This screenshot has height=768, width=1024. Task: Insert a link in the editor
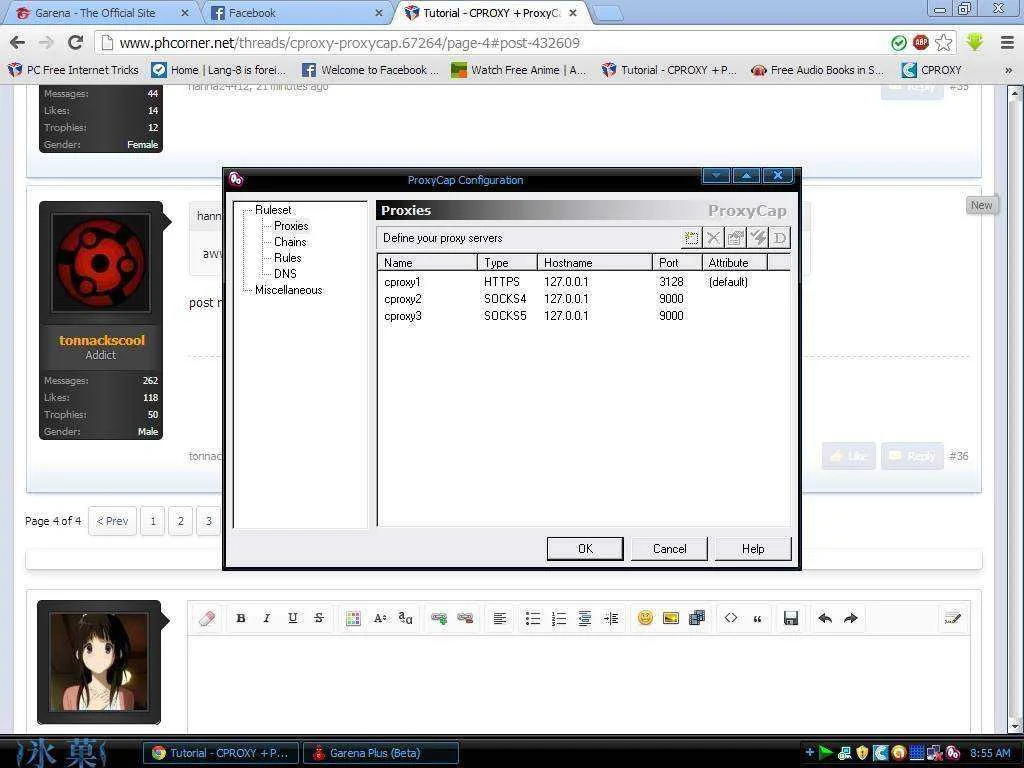pos(439,618)
